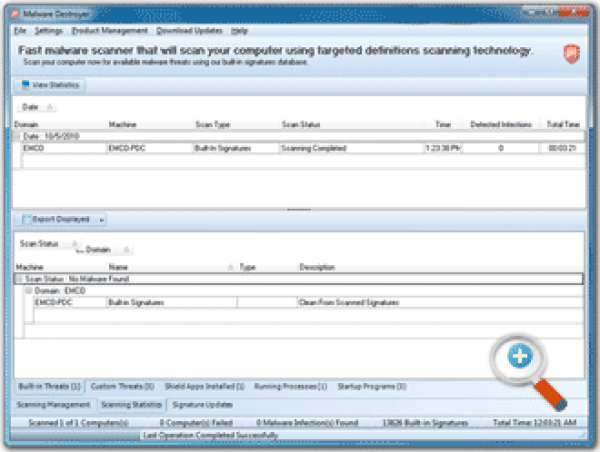Switch to the Signature Updates tab

[x=202, y=405]
